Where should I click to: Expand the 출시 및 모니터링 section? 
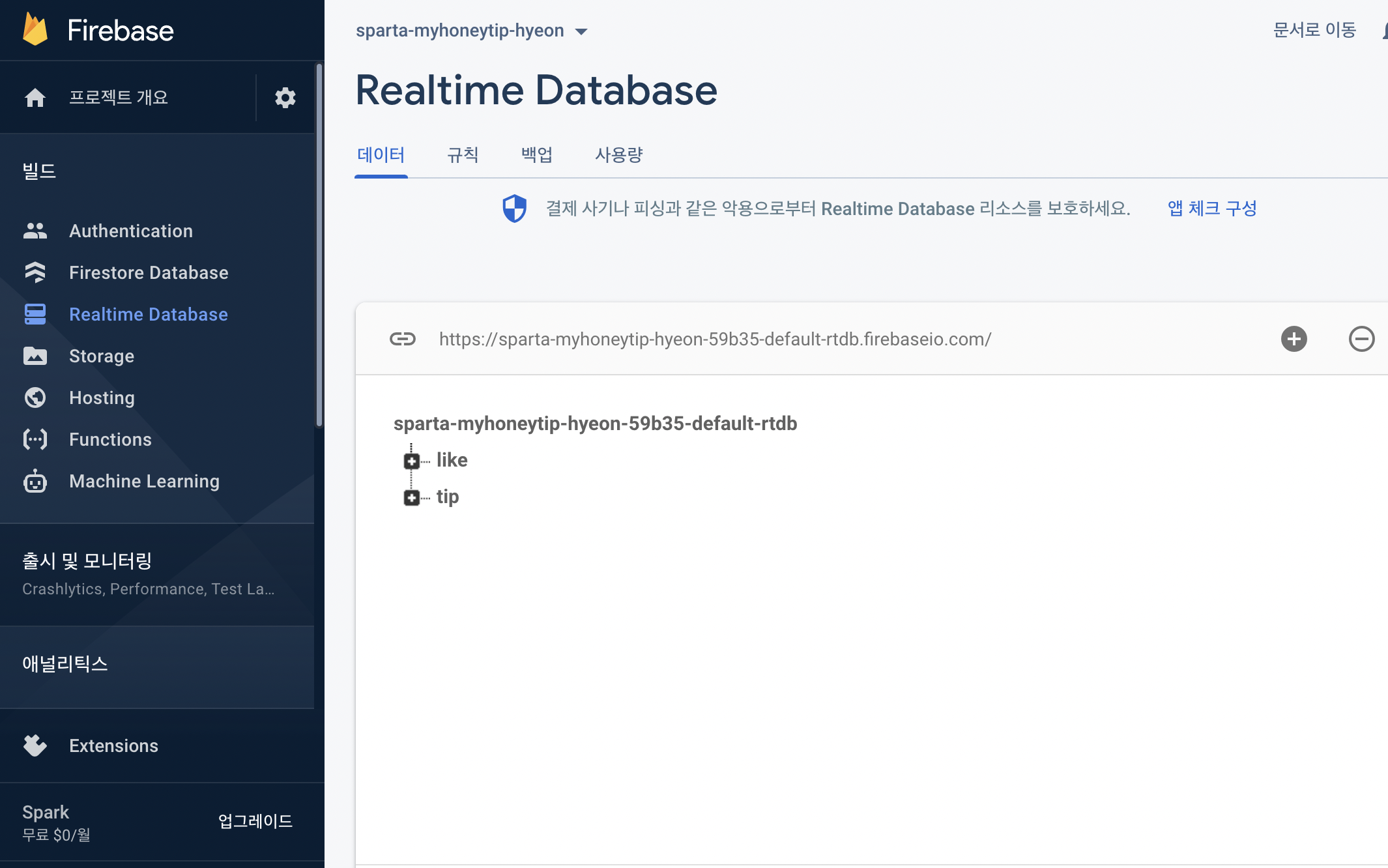click(x=157, y=575)
